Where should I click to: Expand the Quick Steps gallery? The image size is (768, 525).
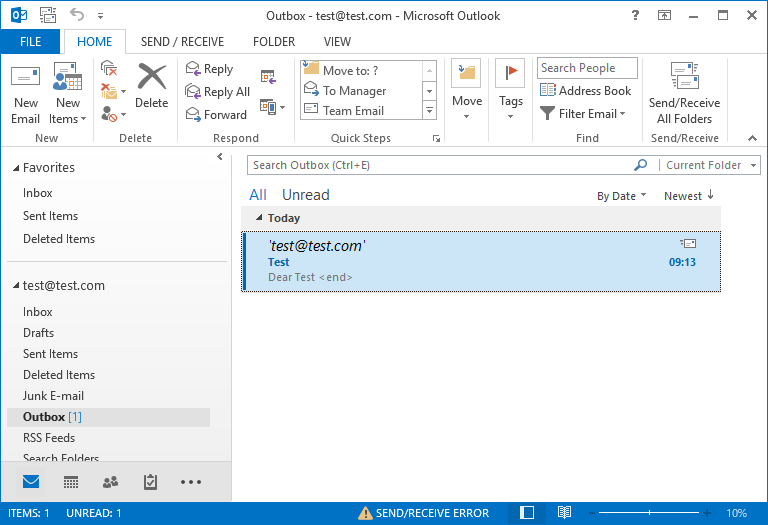pos(429,111)
